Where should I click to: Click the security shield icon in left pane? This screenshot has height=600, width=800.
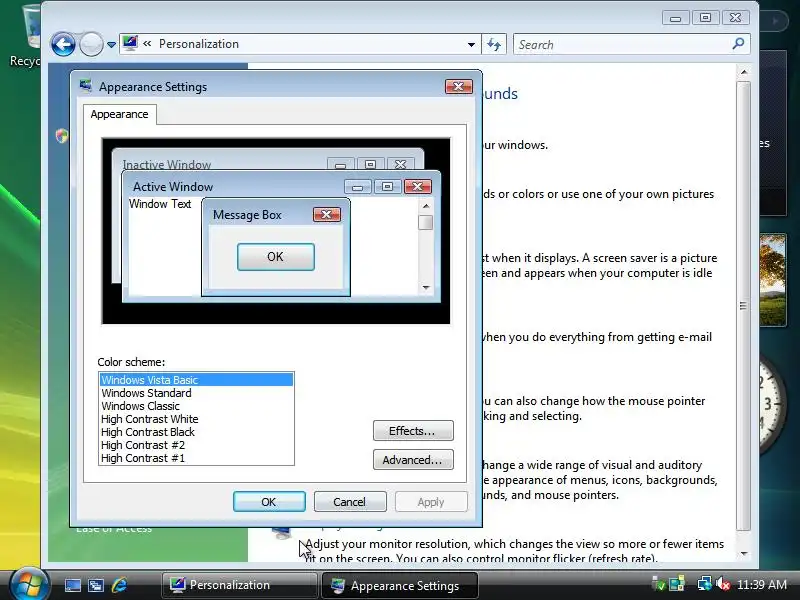pyautogui.click(x=62, y=136)
